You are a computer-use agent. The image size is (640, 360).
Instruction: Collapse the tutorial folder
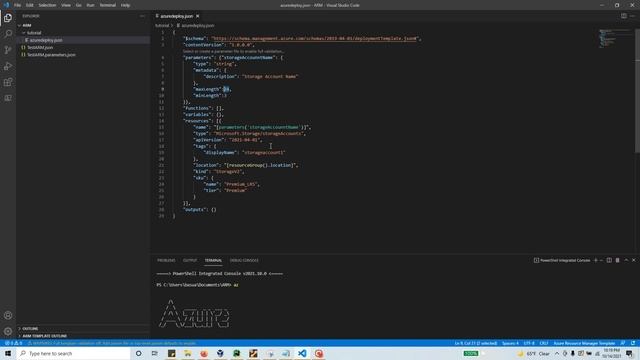pyautogui.click(x=34, y=33)
